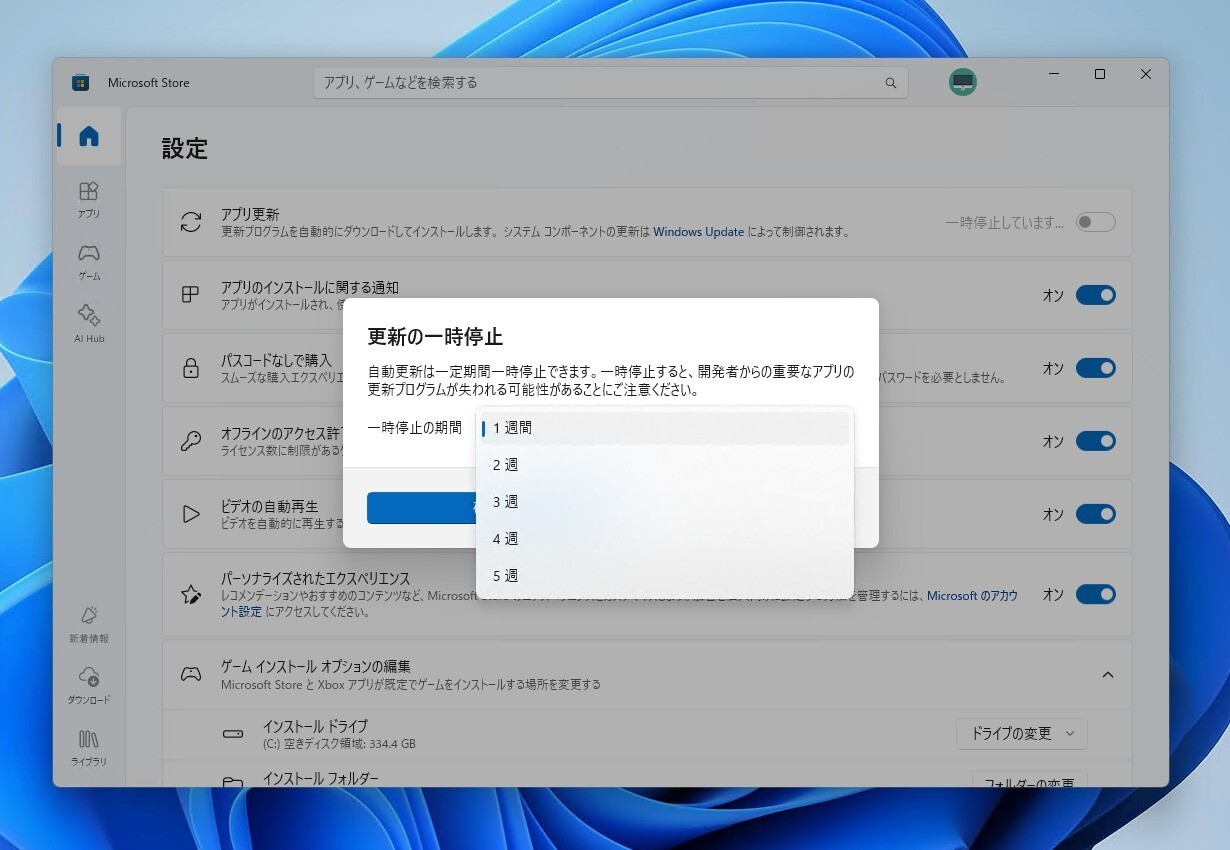Open the Library (ライブラリ) icon
The width and height of the screenshot is (1230, 850).
89,747
